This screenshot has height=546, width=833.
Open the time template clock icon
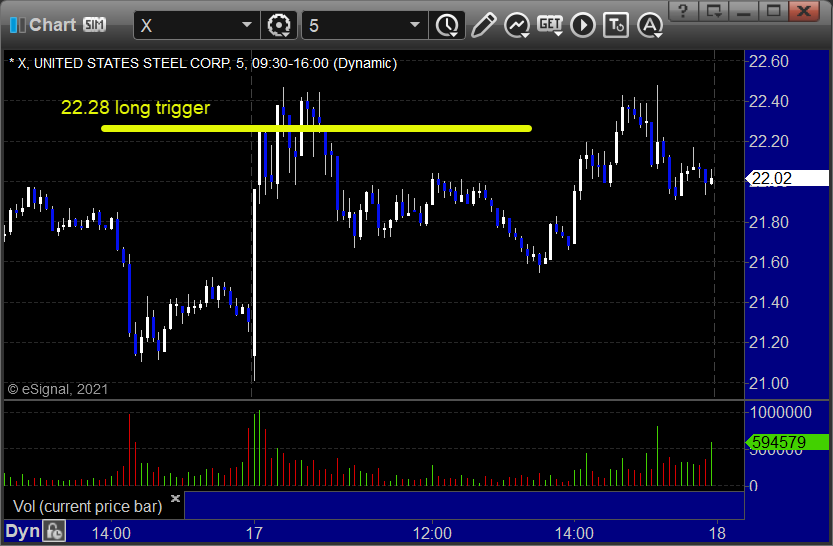click(447, 25)
